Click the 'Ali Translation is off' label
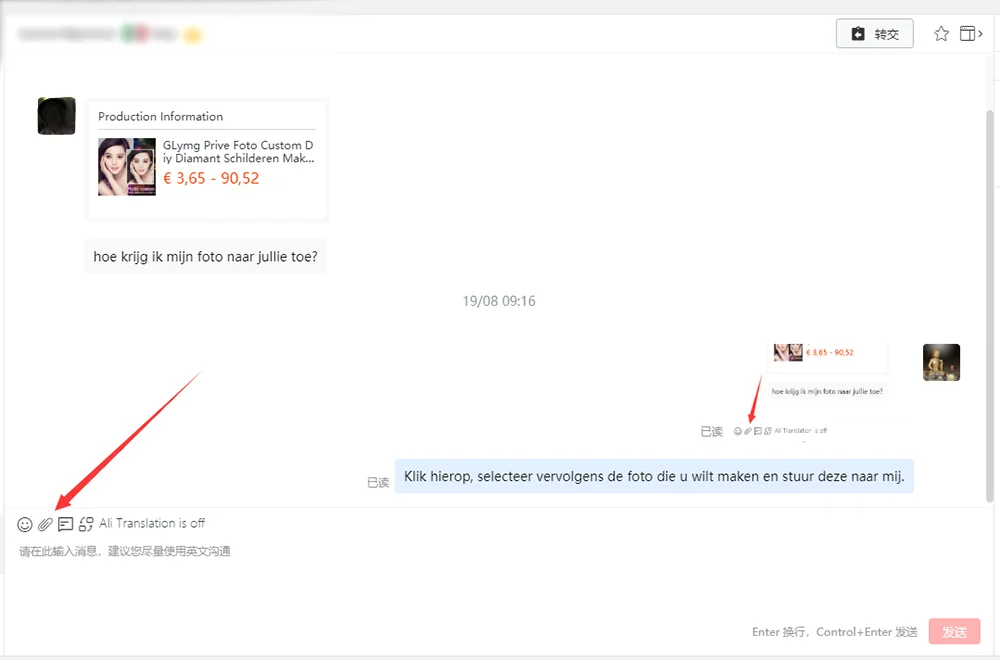This screenshot has width=1000, height=660. coord(152,524)
